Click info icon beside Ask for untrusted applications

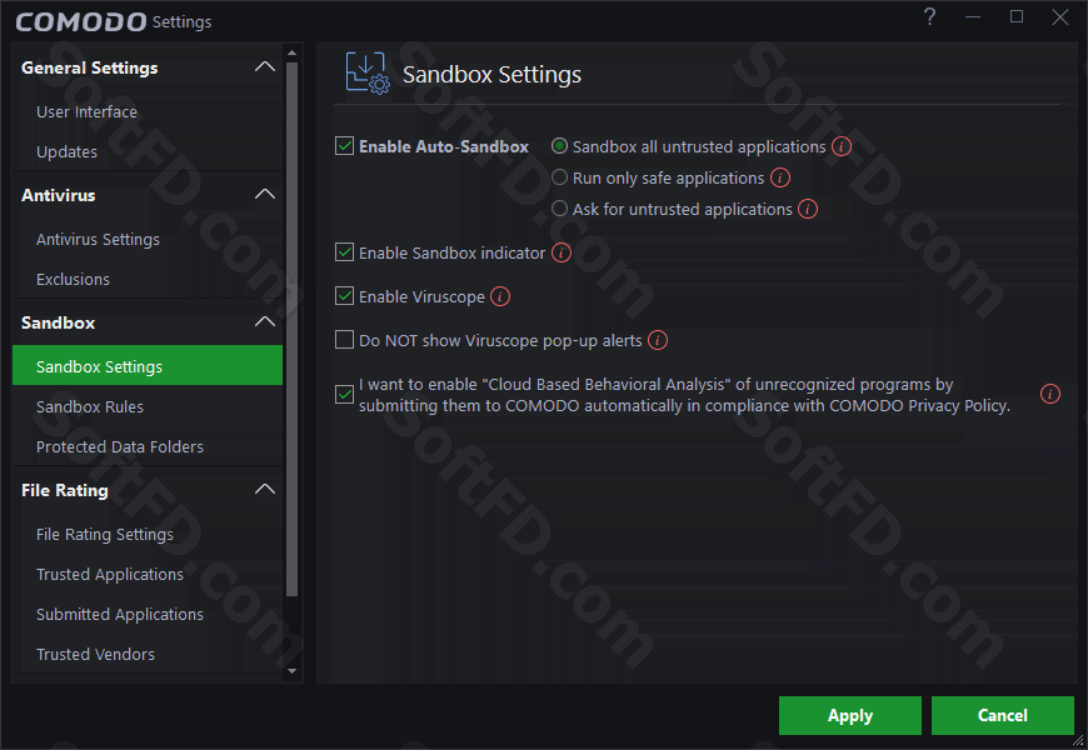(x=808, y=209)
